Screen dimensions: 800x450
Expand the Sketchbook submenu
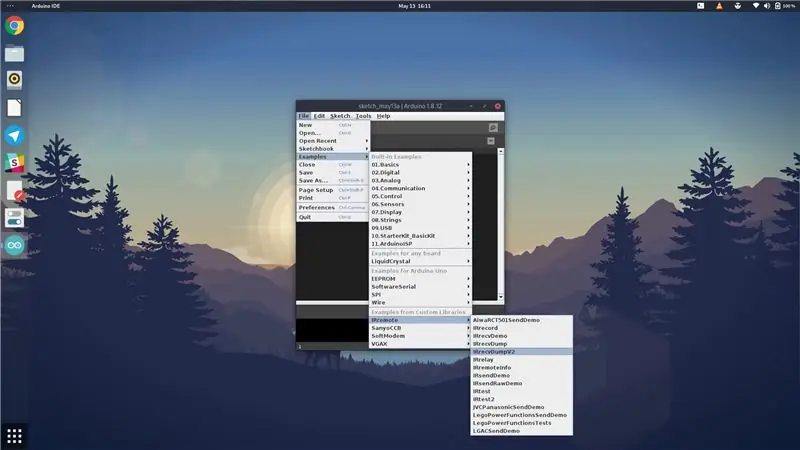point(333,148)
